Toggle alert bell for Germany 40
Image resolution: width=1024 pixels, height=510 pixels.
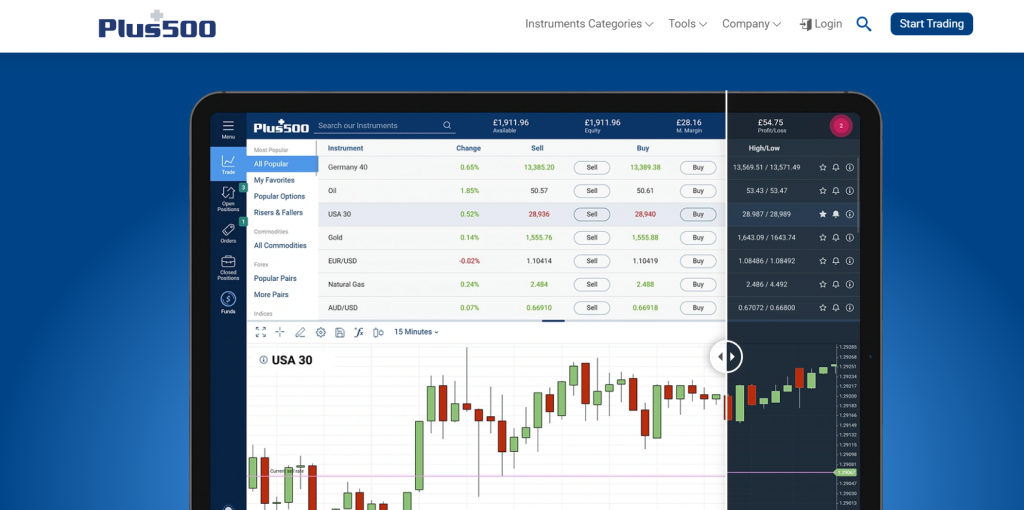click(836, 167)
